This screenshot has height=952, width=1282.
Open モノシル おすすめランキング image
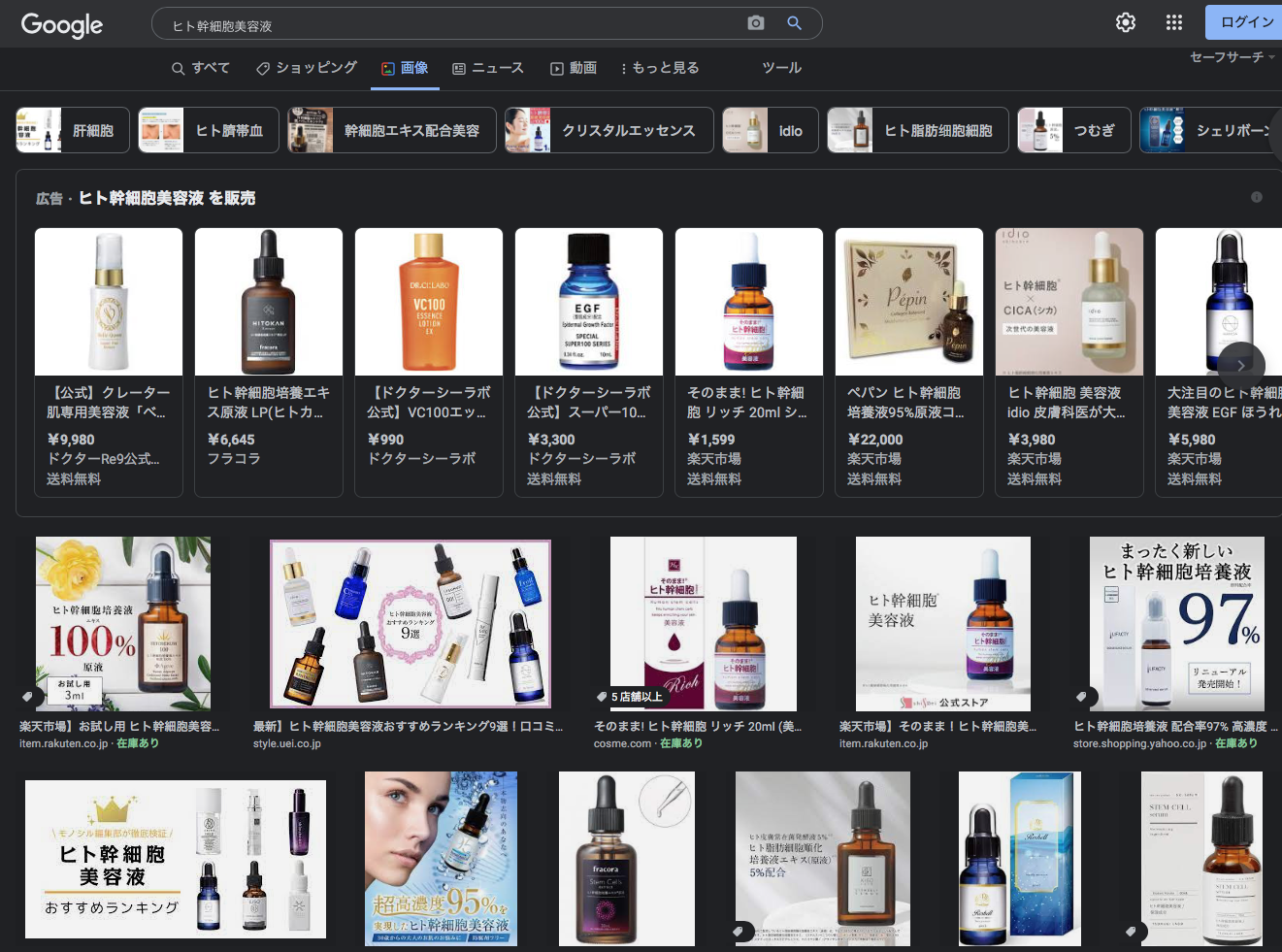(176, 859)
